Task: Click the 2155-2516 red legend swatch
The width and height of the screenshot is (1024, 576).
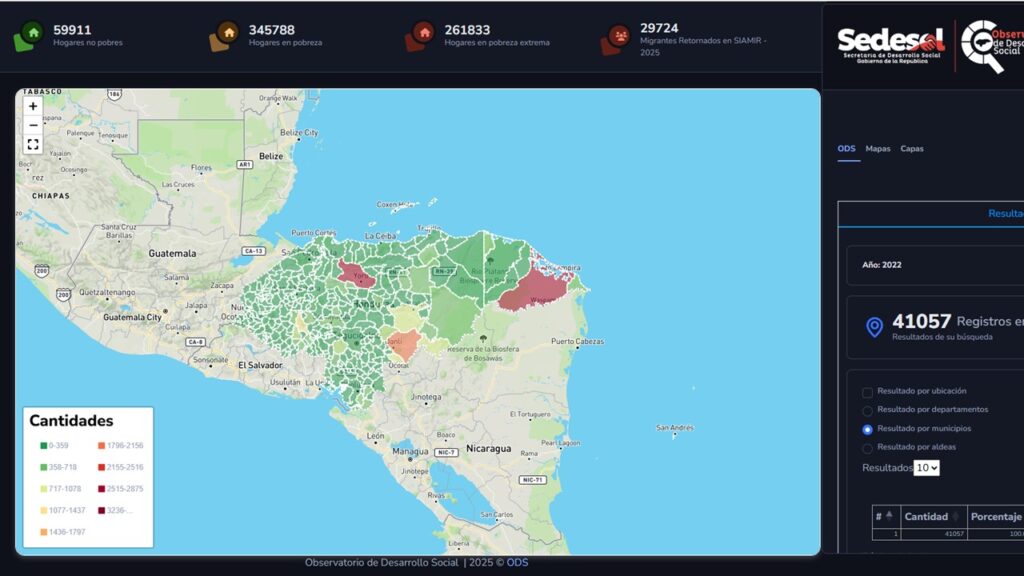Action: pos(101,467)
